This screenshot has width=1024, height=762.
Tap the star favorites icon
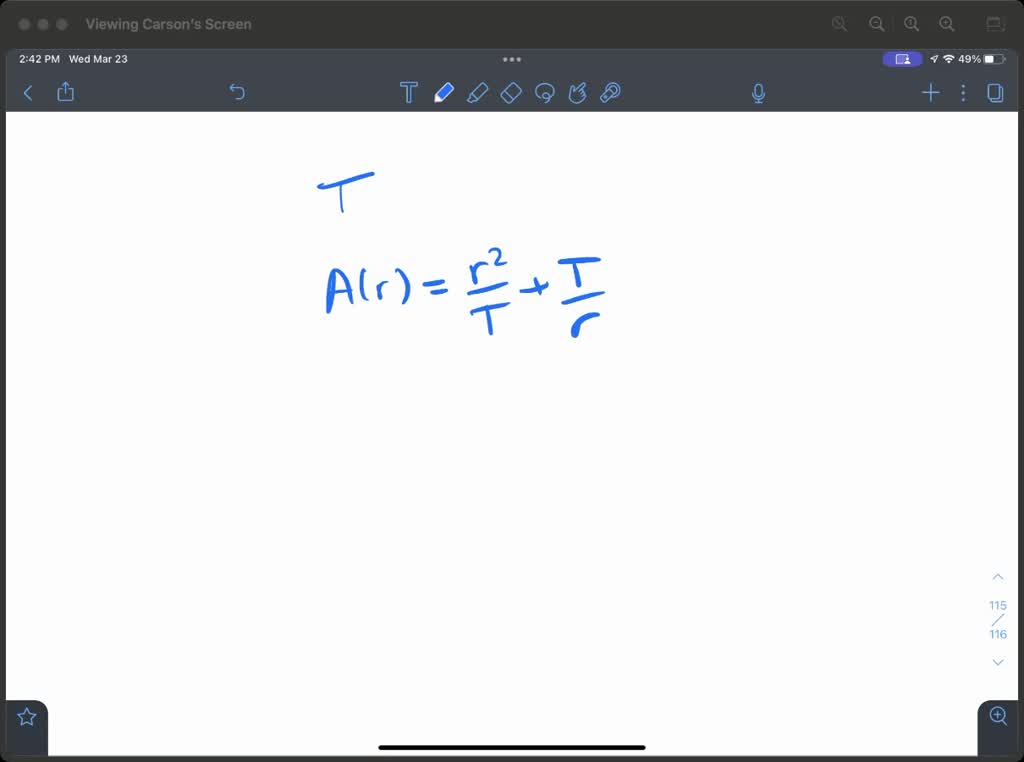[x=26, y=715]
